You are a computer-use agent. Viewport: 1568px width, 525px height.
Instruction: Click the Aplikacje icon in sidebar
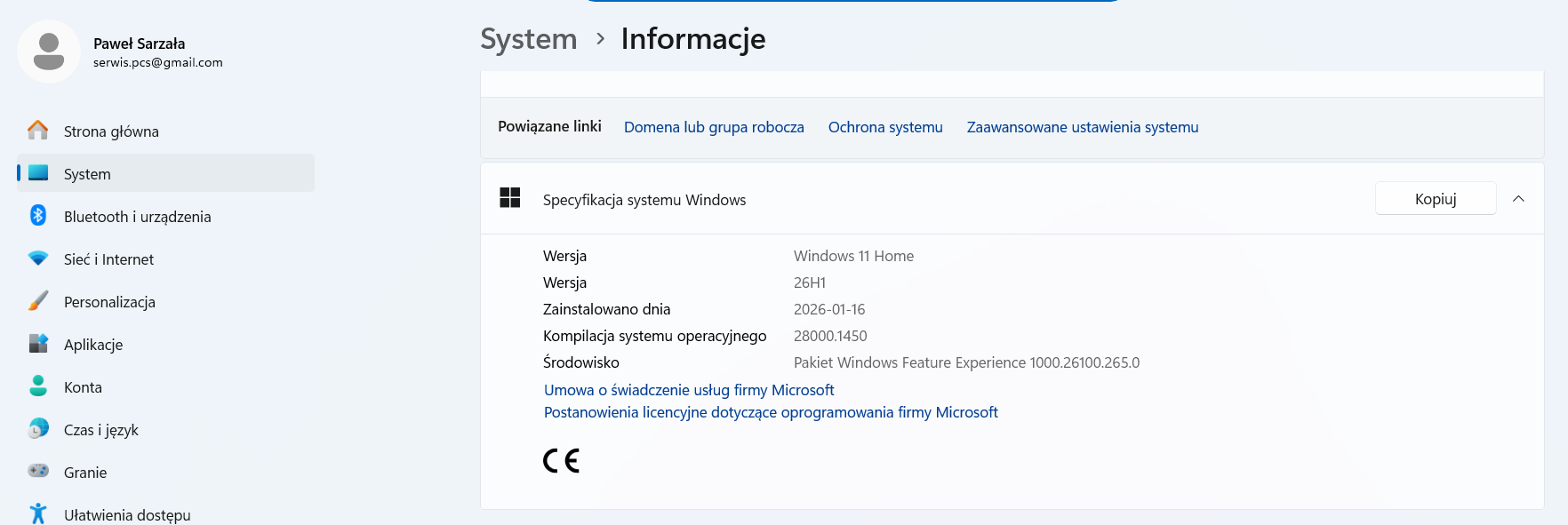38,344
